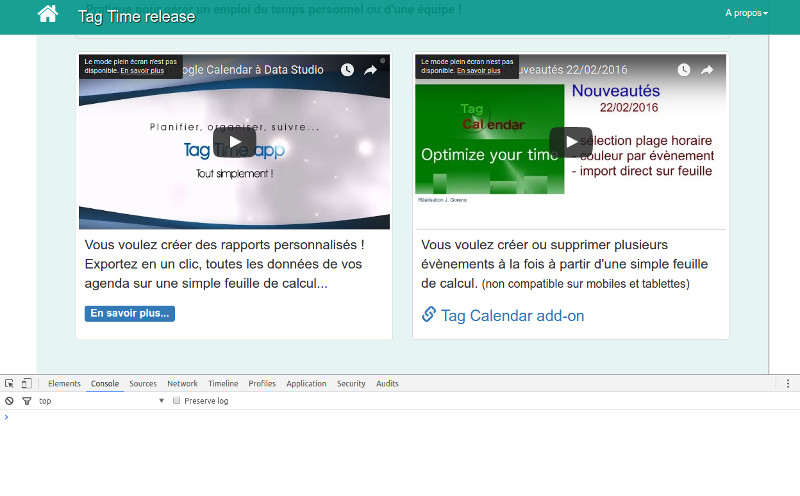Play the Nouveautés 22/02/2016 video

tap(570, 142)
